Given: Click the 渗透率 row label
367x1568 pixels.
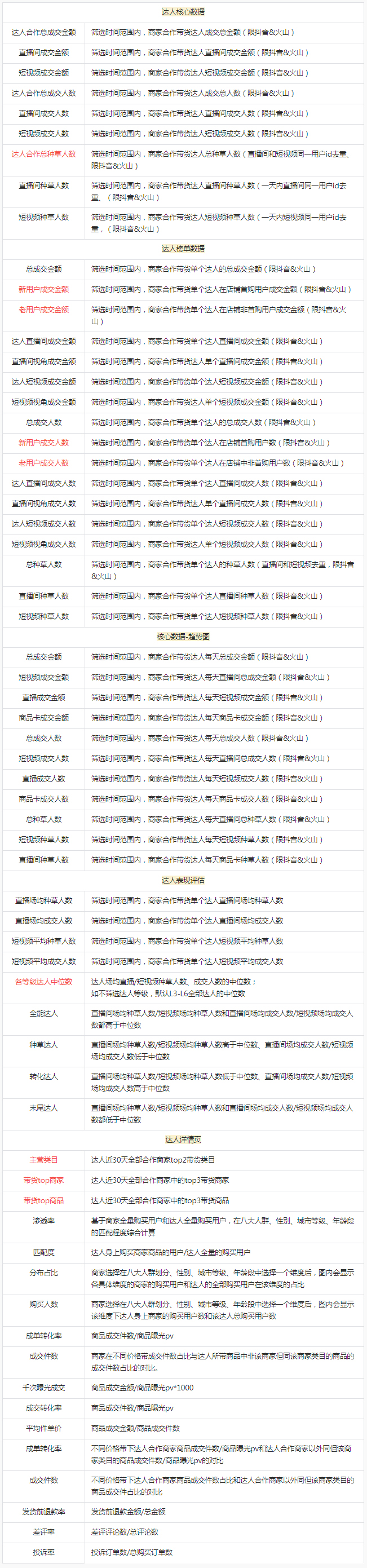Looking at the screenshot, I should click(x=44, y=1221).
